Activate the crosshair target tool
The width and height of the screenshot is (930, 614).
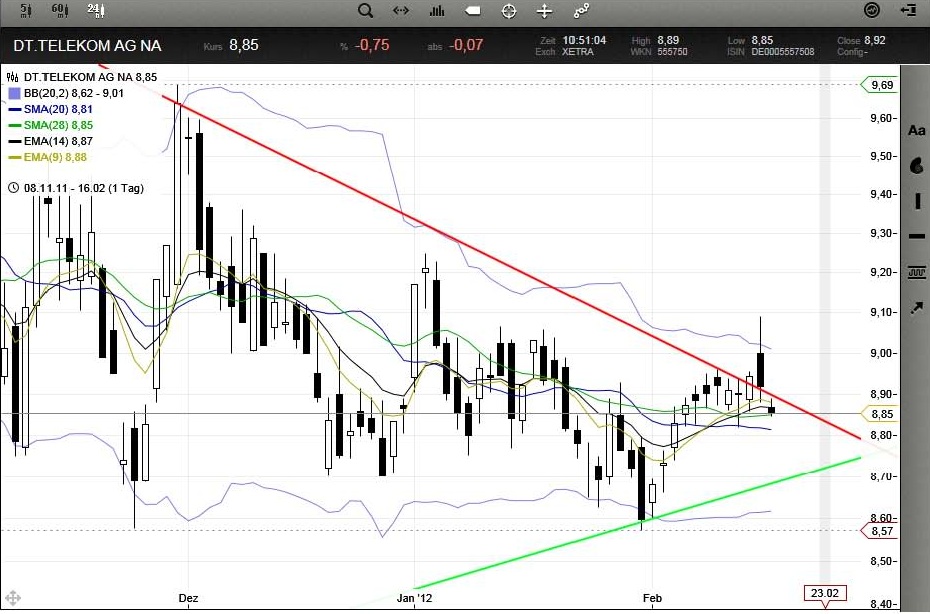[508, 11]
